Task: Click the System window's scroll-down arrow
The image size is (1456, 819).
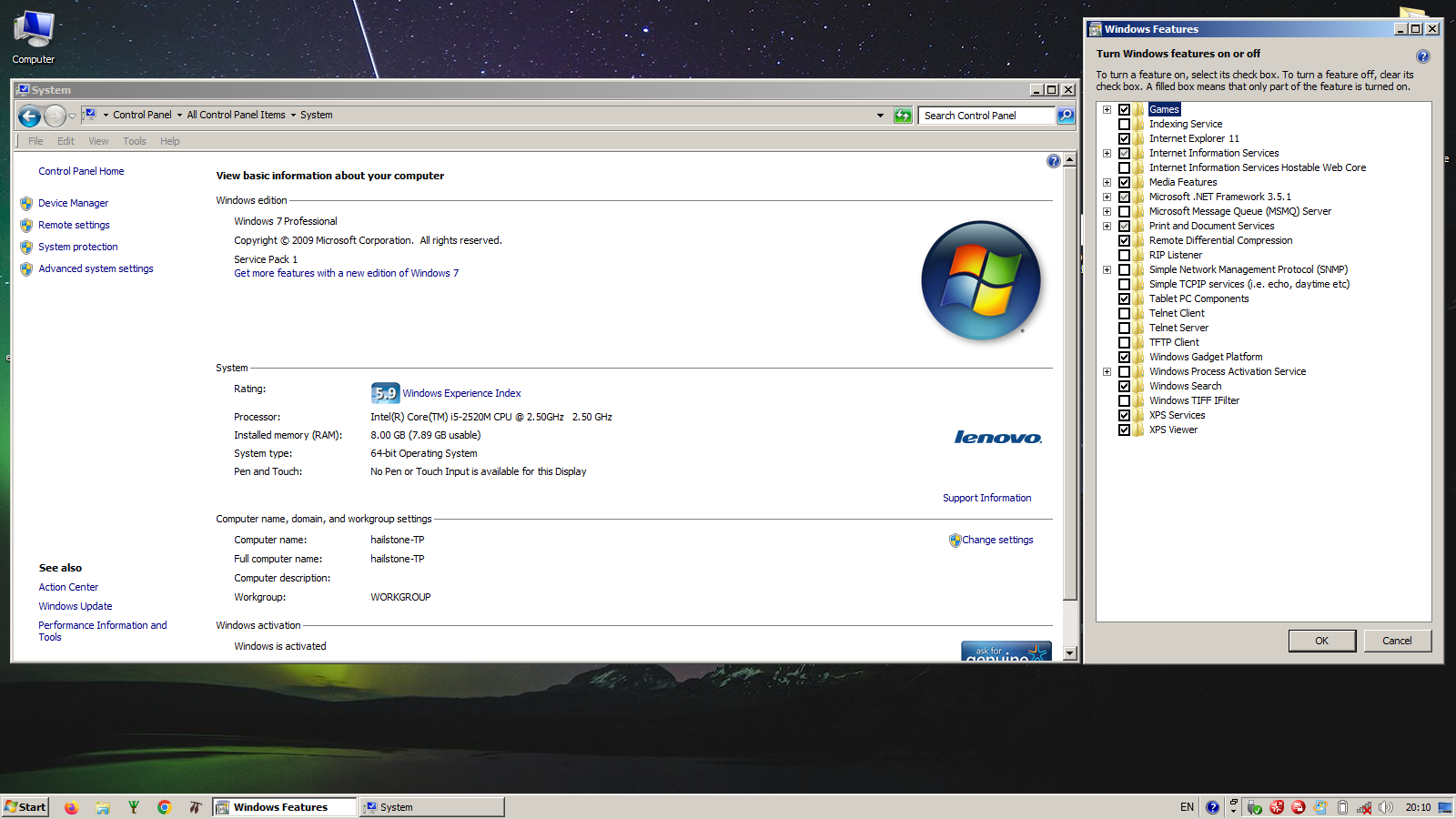Action: point(1070,653)
